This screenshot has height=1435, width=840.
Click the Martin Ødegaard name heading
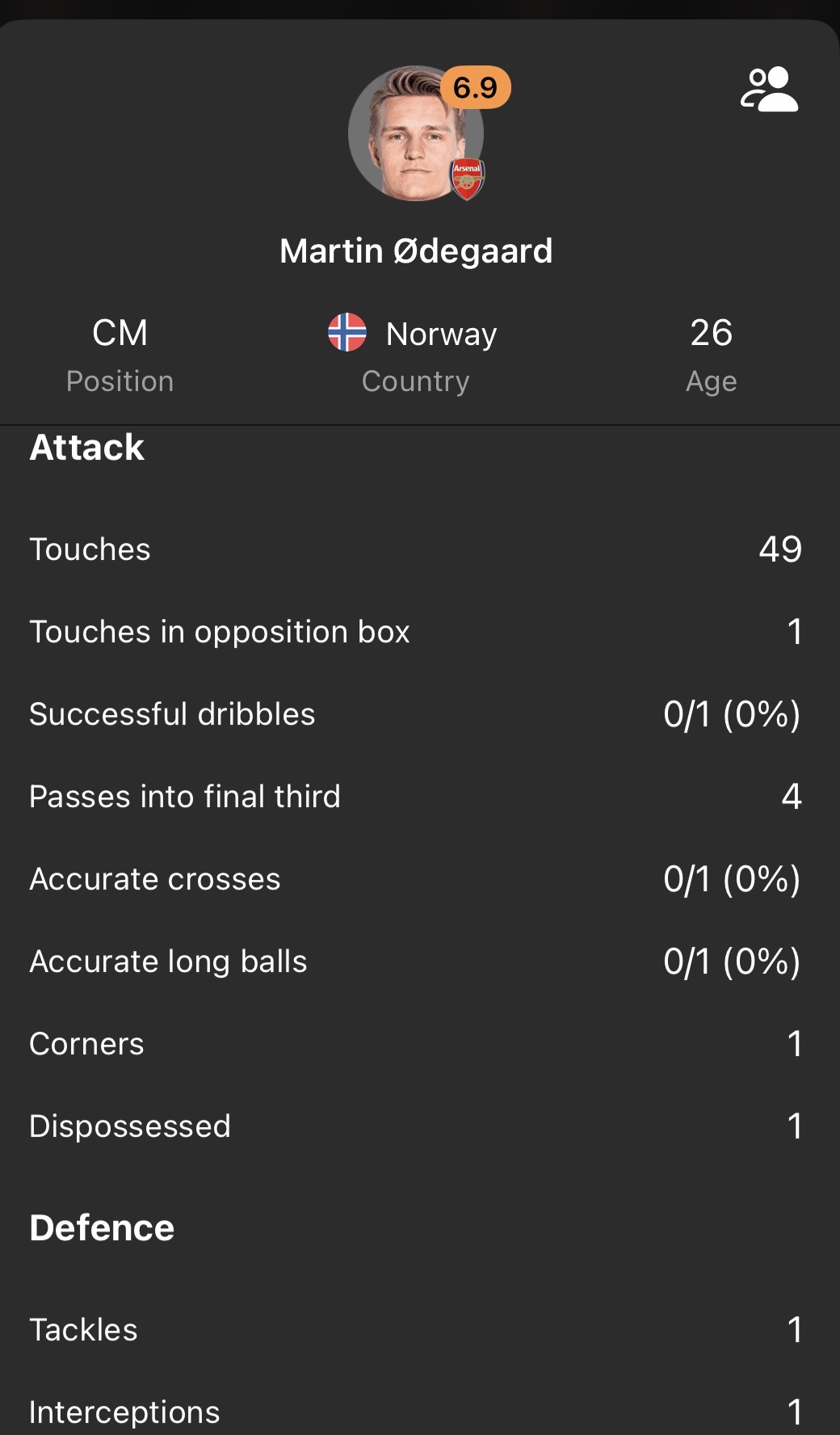click(416, 250)
